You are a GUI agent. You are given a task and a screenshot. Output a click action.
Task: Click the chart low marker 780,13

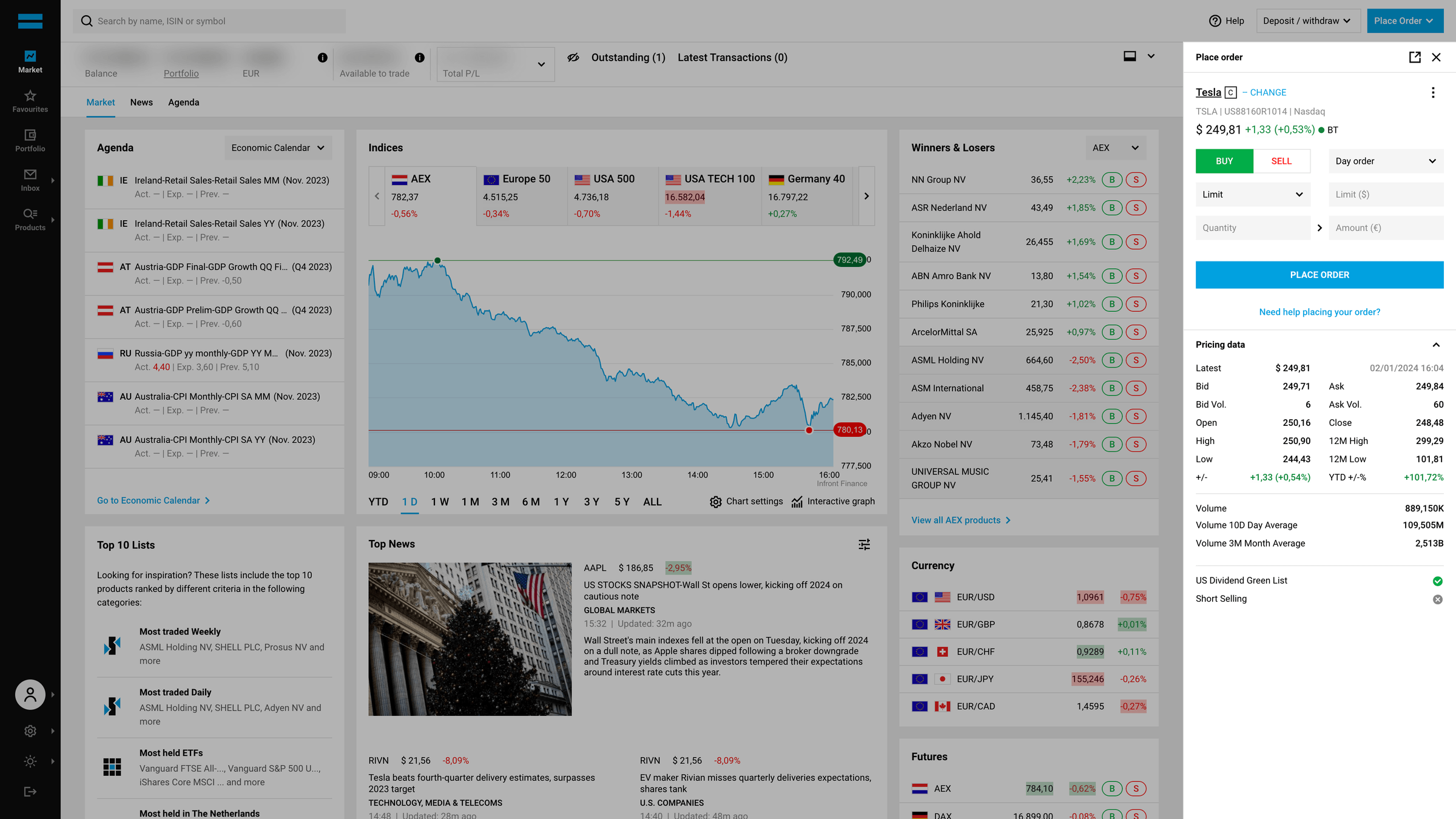[850, 430]
